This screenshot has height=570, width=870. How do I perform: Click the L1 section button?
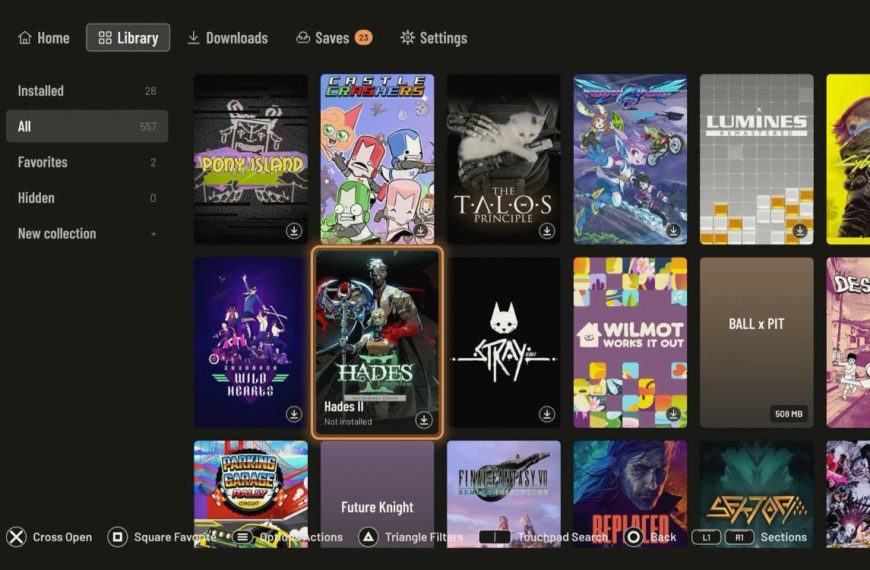[706, 537]
